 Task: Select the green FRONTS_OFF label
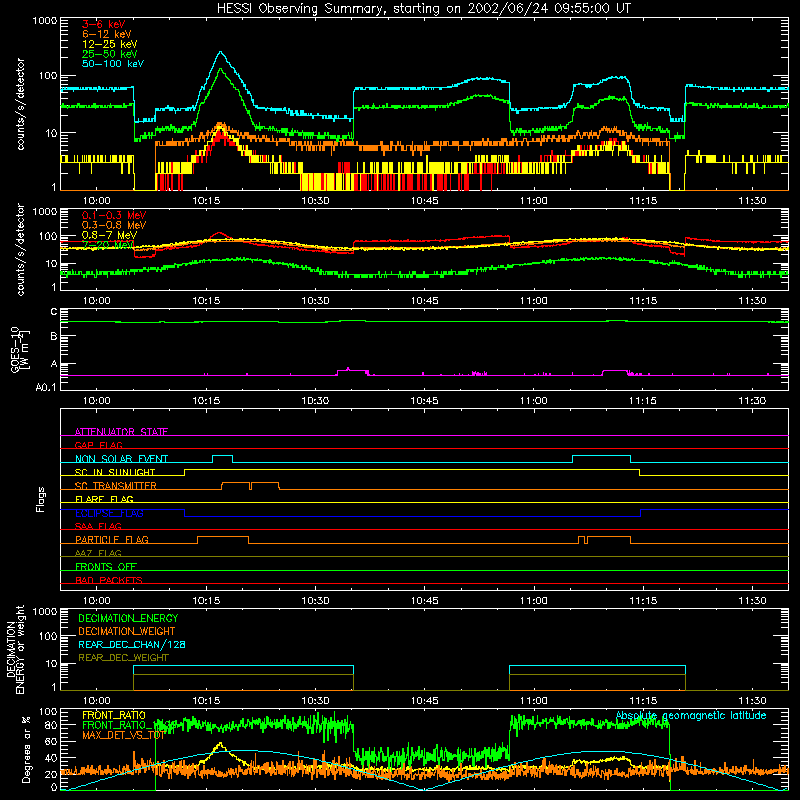click(106, 567)
